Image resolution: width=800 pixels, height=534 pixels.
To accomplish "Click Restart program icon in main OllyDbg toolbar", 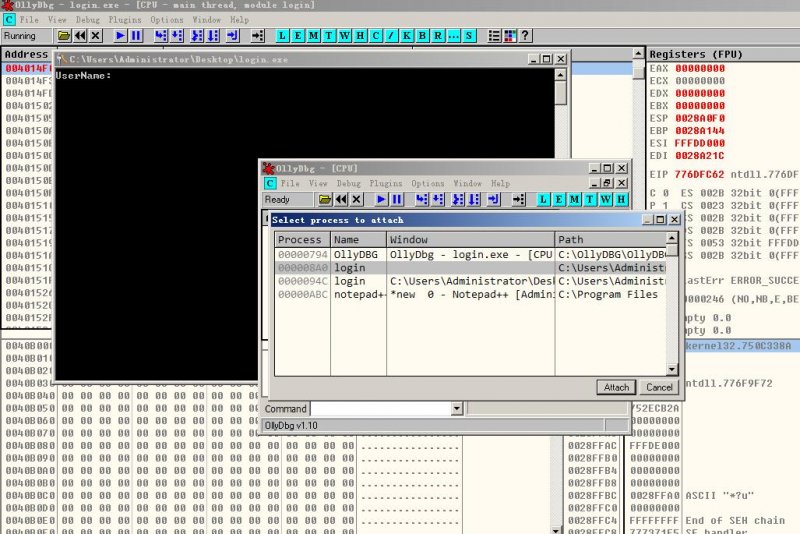I will point(80,36).
